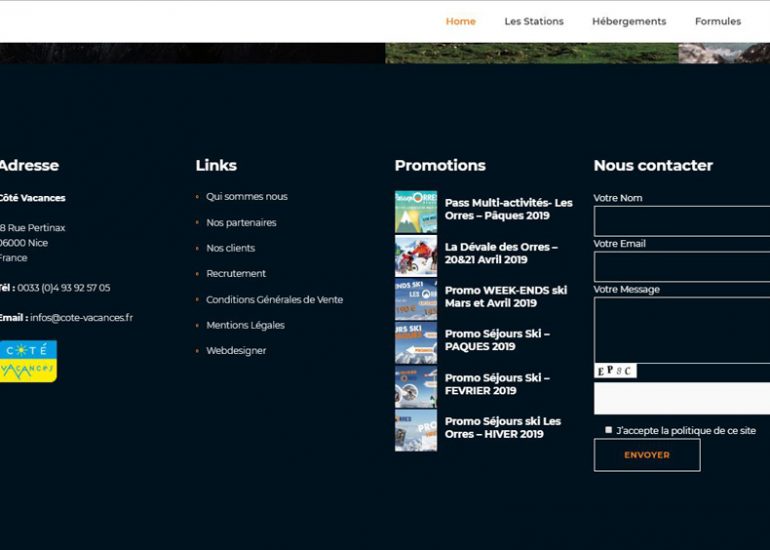The height and width of the screenshot is (550, 770).
Task: Open Promo Séjours Ski FEVRIER thumbnail
Action: 416,386
